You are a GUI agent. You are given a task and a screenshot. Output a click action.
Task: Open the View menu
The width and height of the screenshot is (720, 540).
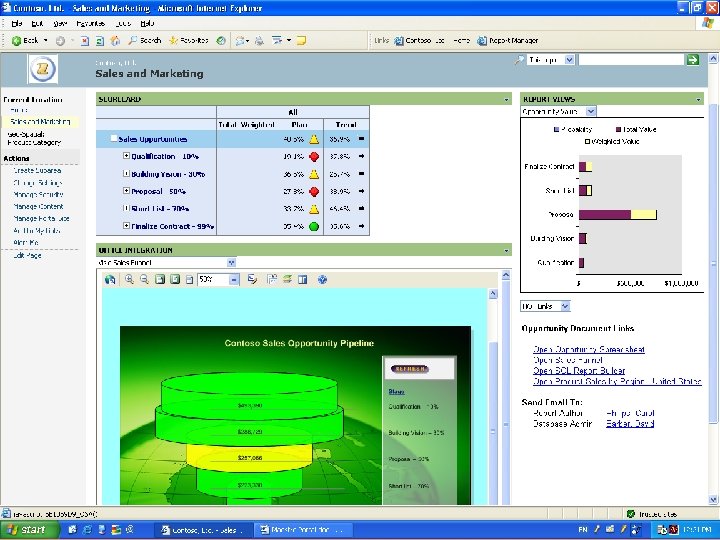(60, 23)
